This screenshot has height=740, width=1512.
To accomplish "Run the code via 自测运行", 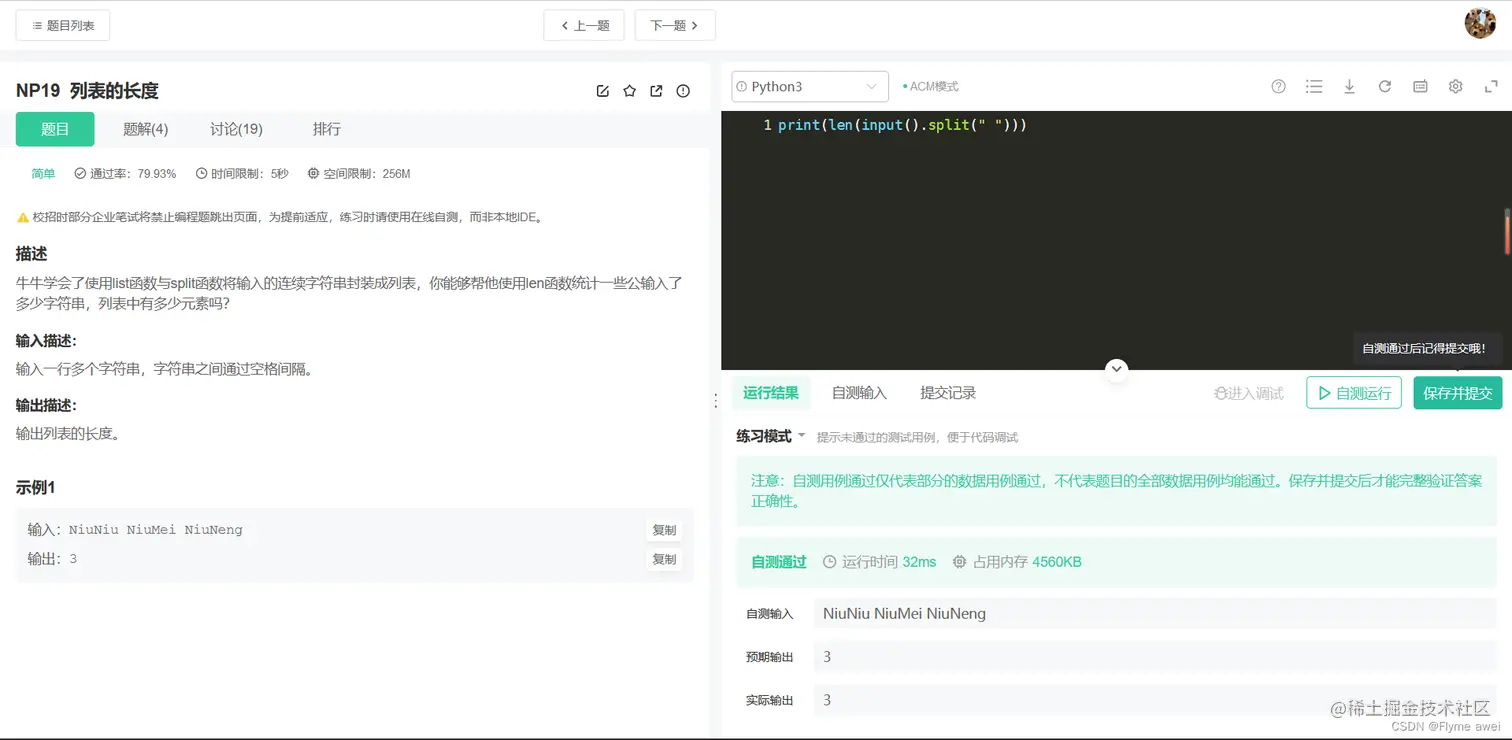I will 1353,393.
